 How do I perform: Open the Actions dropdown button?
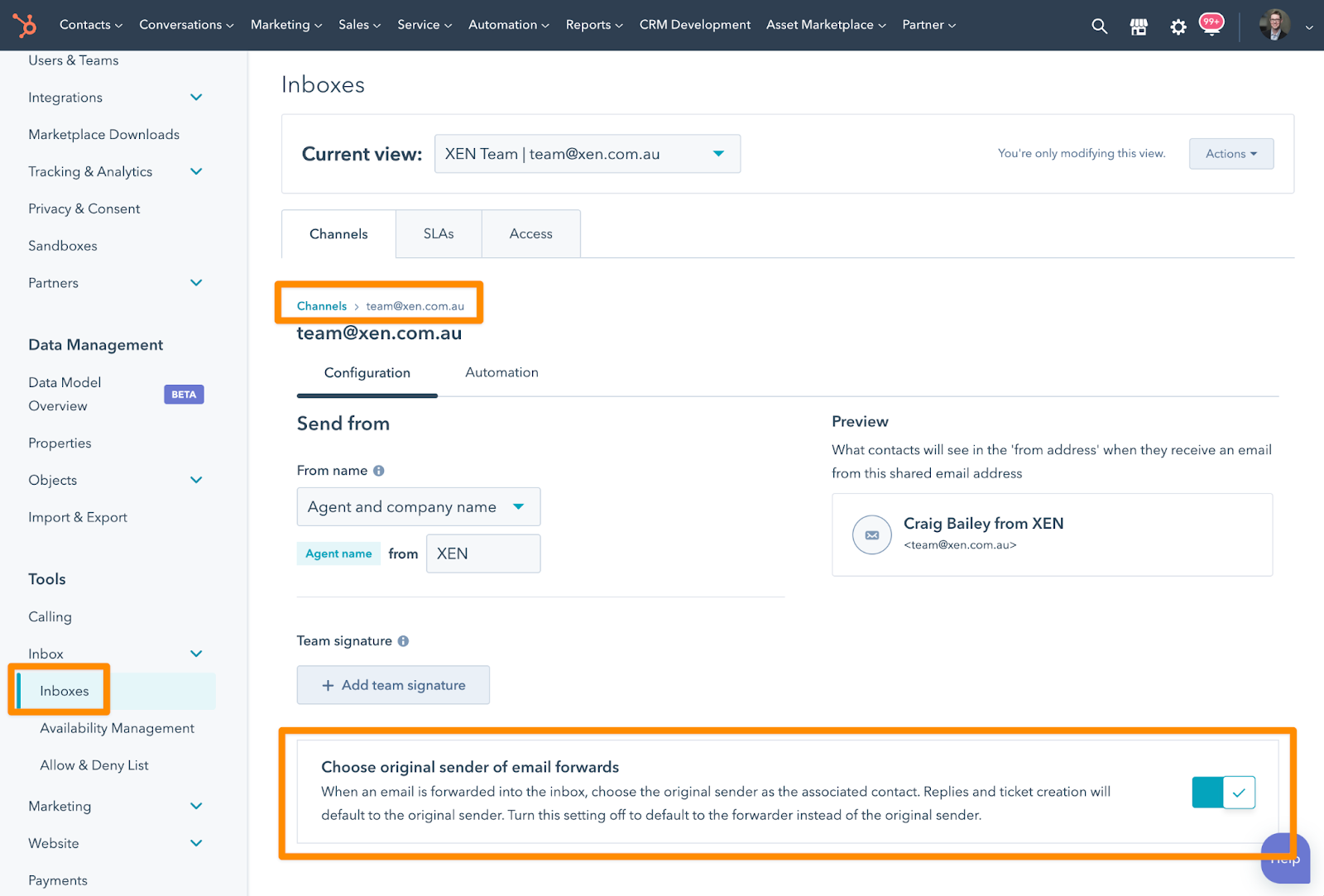(1230, 154)
